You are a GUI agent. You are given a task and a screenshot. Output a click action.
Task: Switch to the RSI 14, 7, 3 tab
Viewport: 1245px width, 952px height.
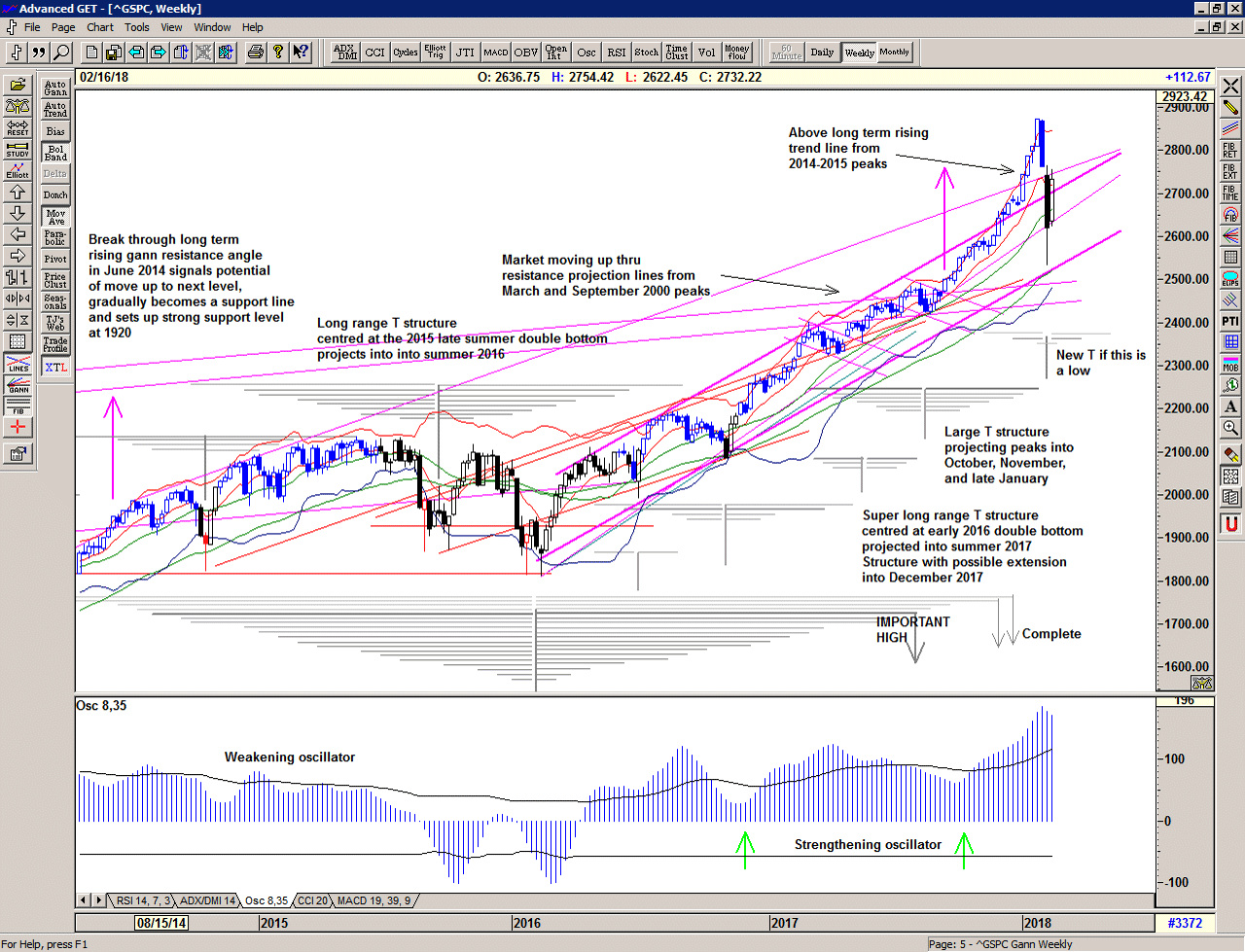pyautogui.click(x=143, y=900)
